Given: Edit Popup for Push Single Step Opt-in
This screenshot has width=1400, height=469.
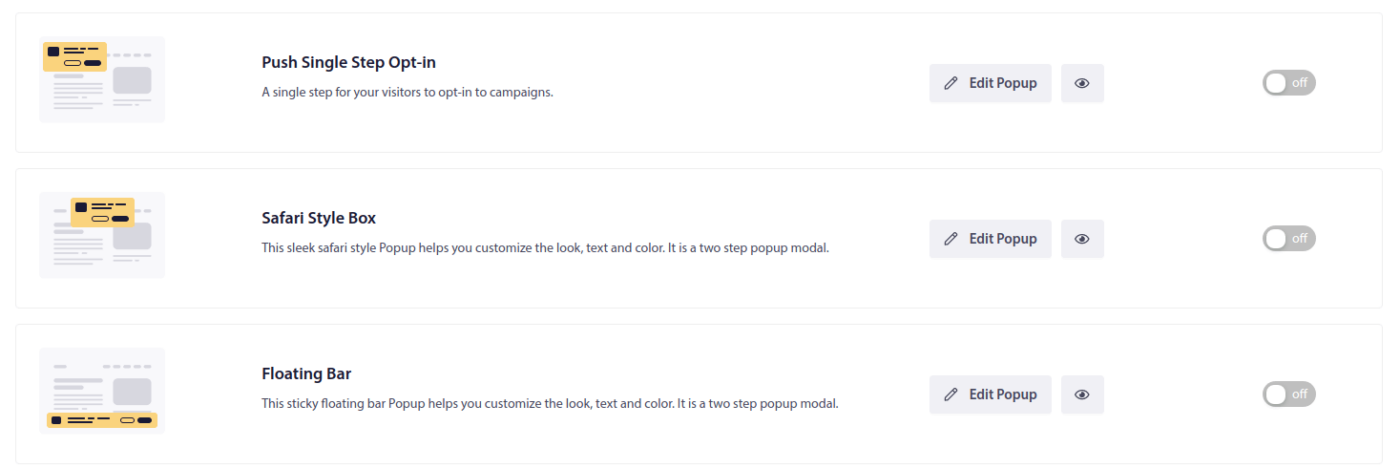Looking at the screenshot, I should pyautogui.click(x=990, y=83).
